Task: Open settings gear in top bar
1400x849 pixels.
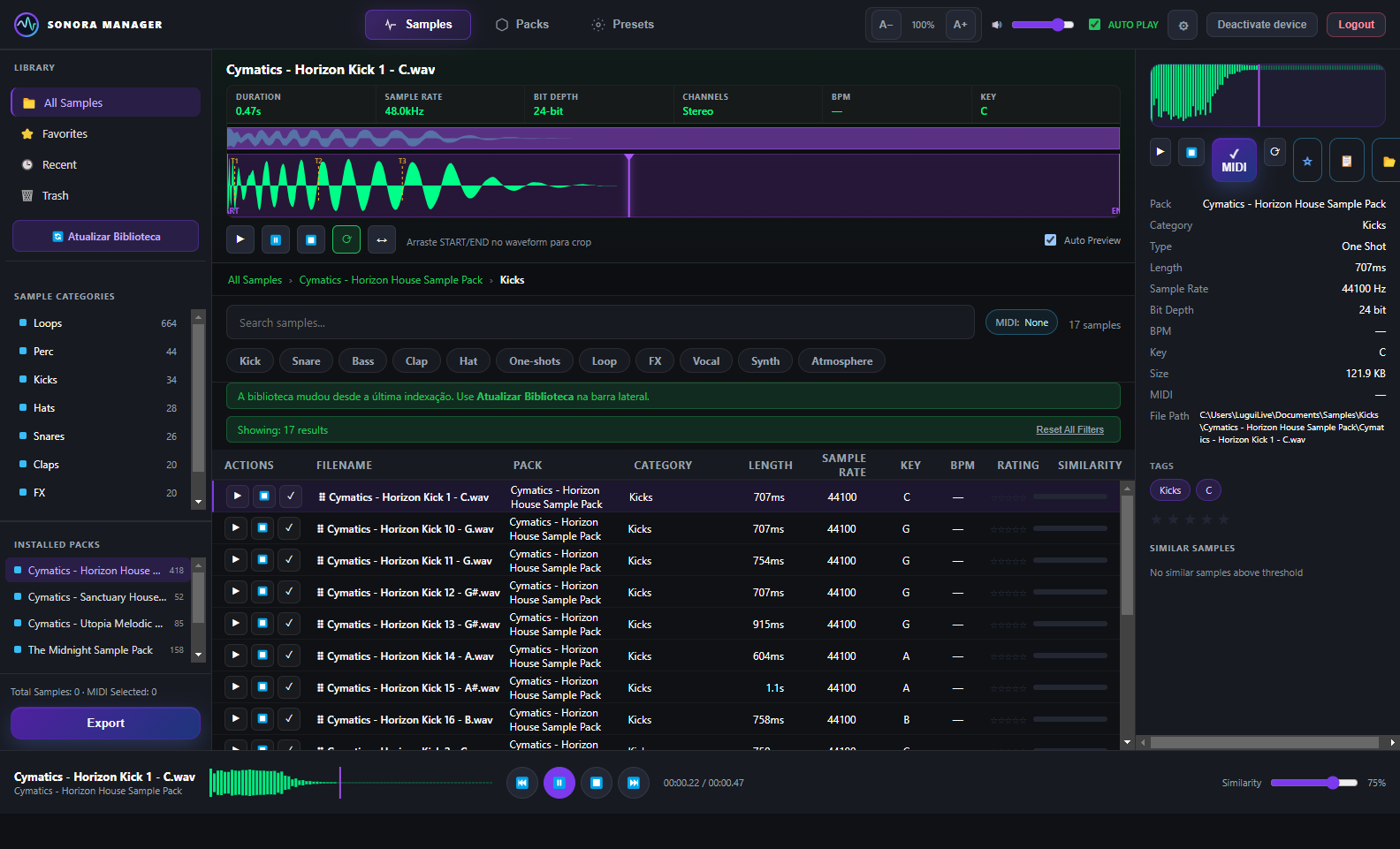Action: coord(1183,25)
